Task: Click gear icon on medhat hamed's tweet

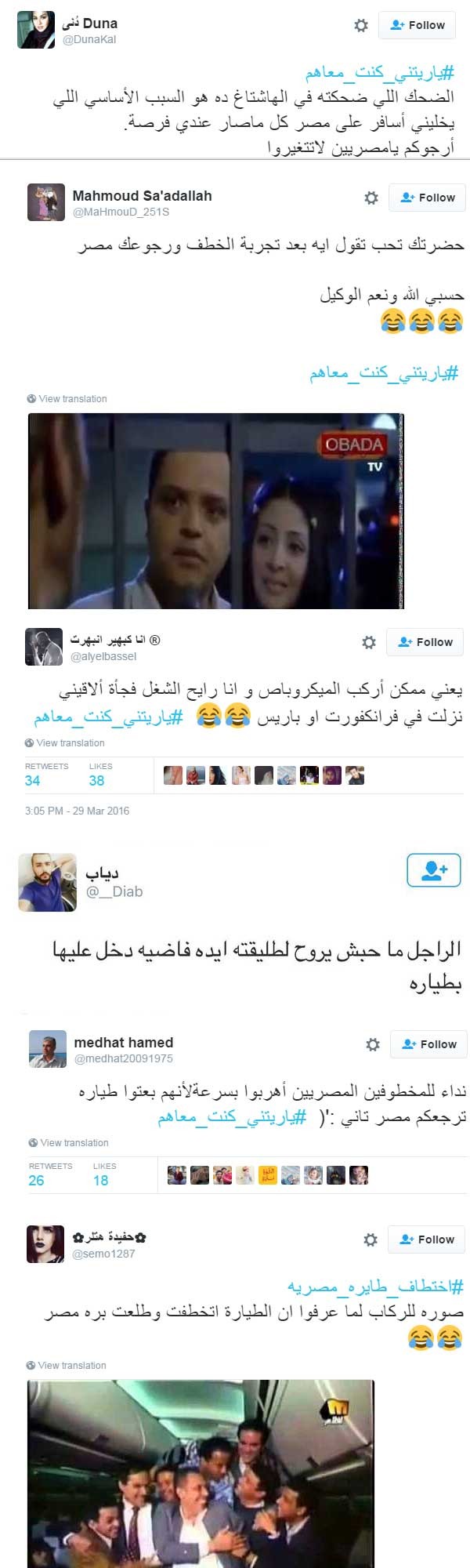Action: point(373,1044)
